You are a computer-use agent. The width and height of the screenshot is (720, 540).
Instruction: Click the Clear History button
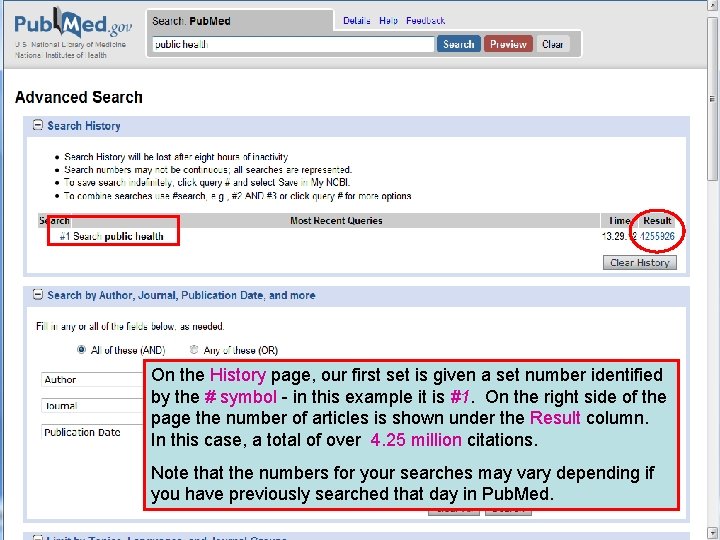coord(640,263)
